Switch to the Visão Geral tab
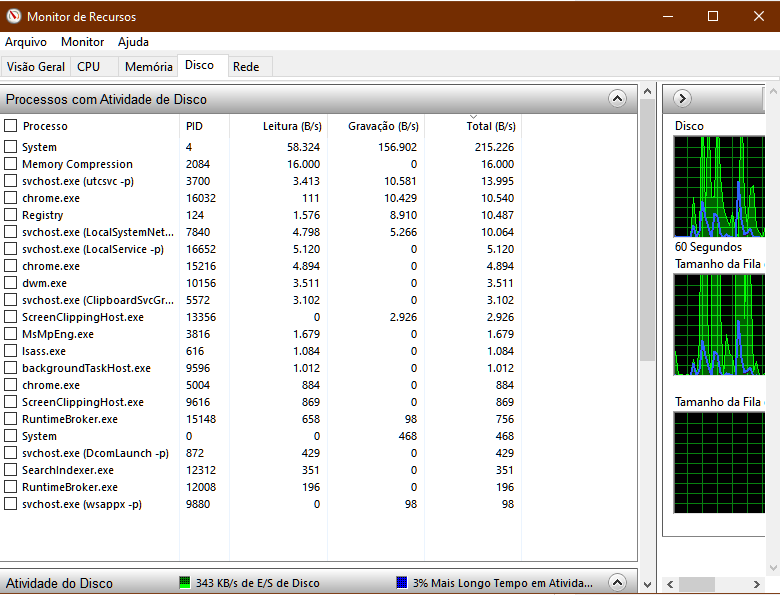 click(x=36, y=67)
